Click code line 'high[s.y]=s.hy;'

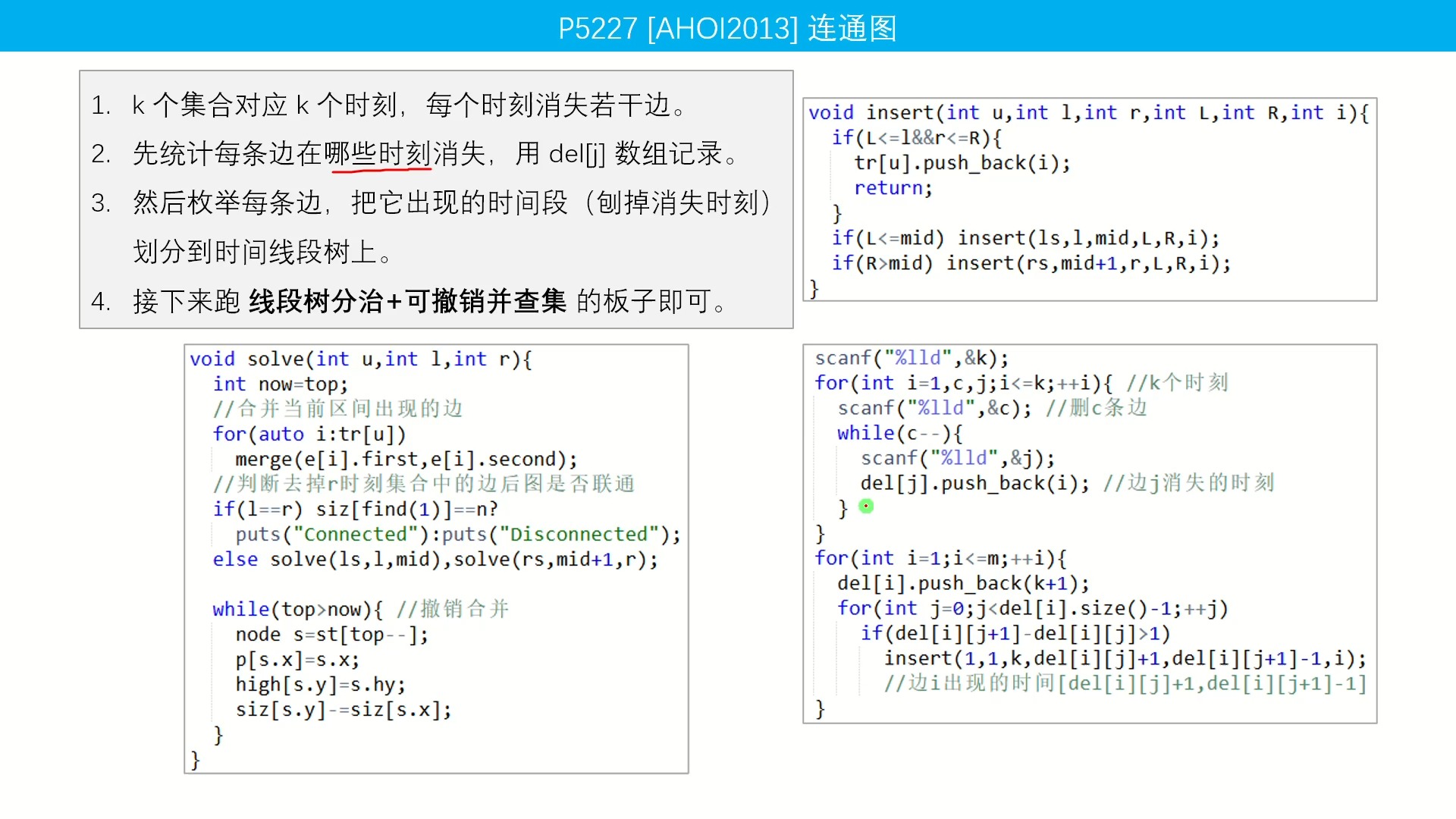321,684
